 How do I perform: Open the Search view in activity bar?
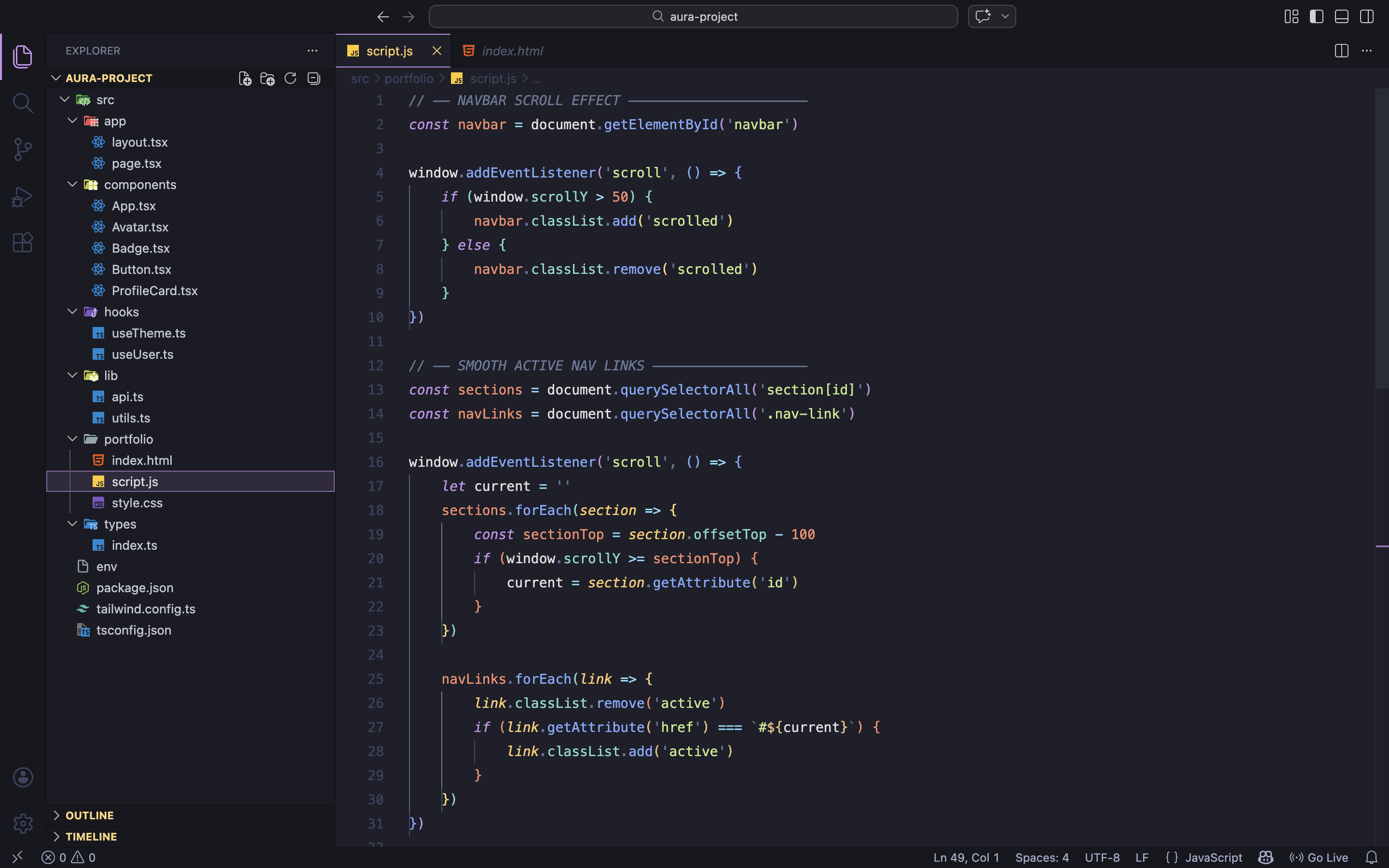(x=22, y=103)
